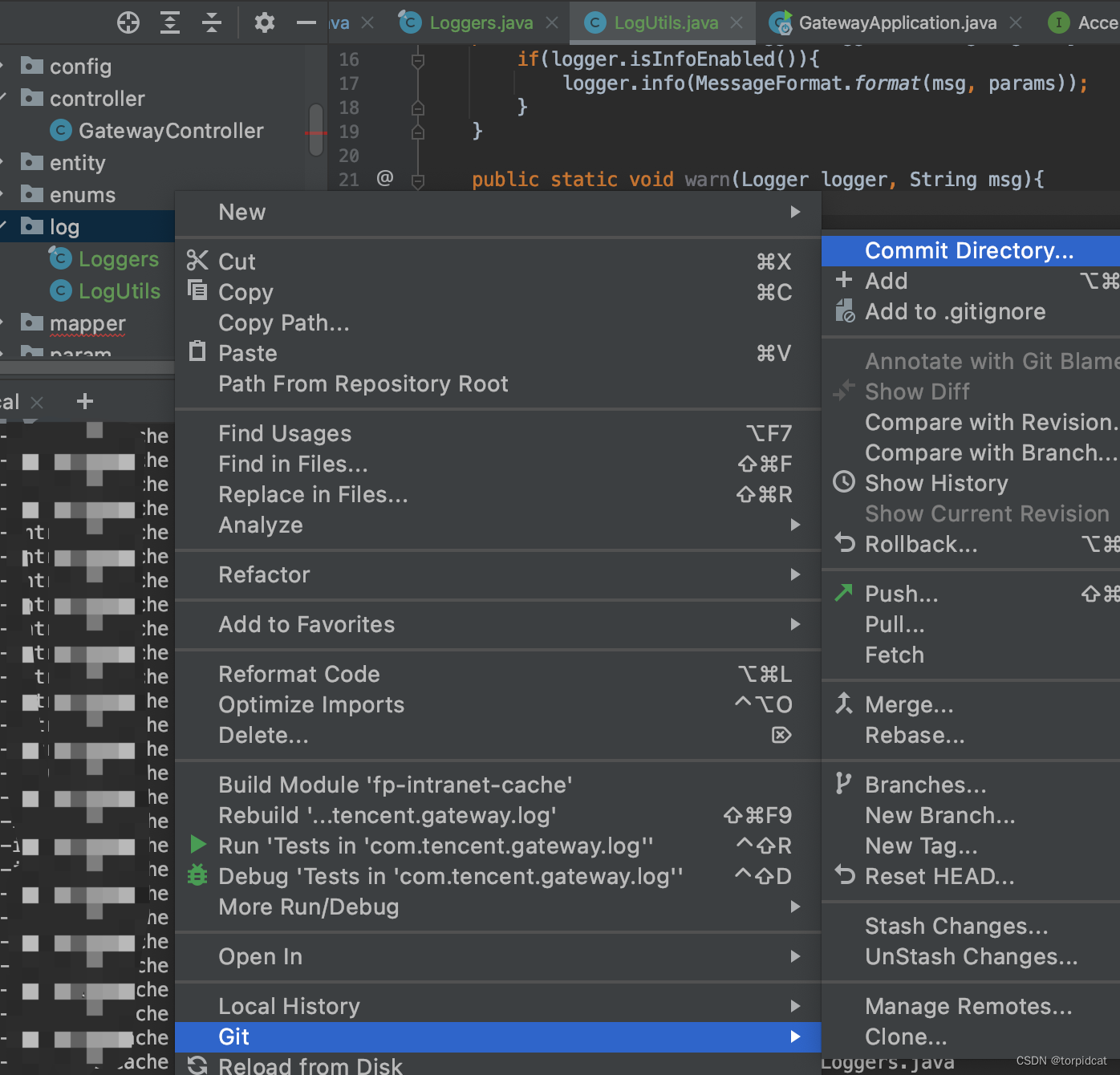
Task: Select Add to .gitignore
Action: [x=955, y=311]
